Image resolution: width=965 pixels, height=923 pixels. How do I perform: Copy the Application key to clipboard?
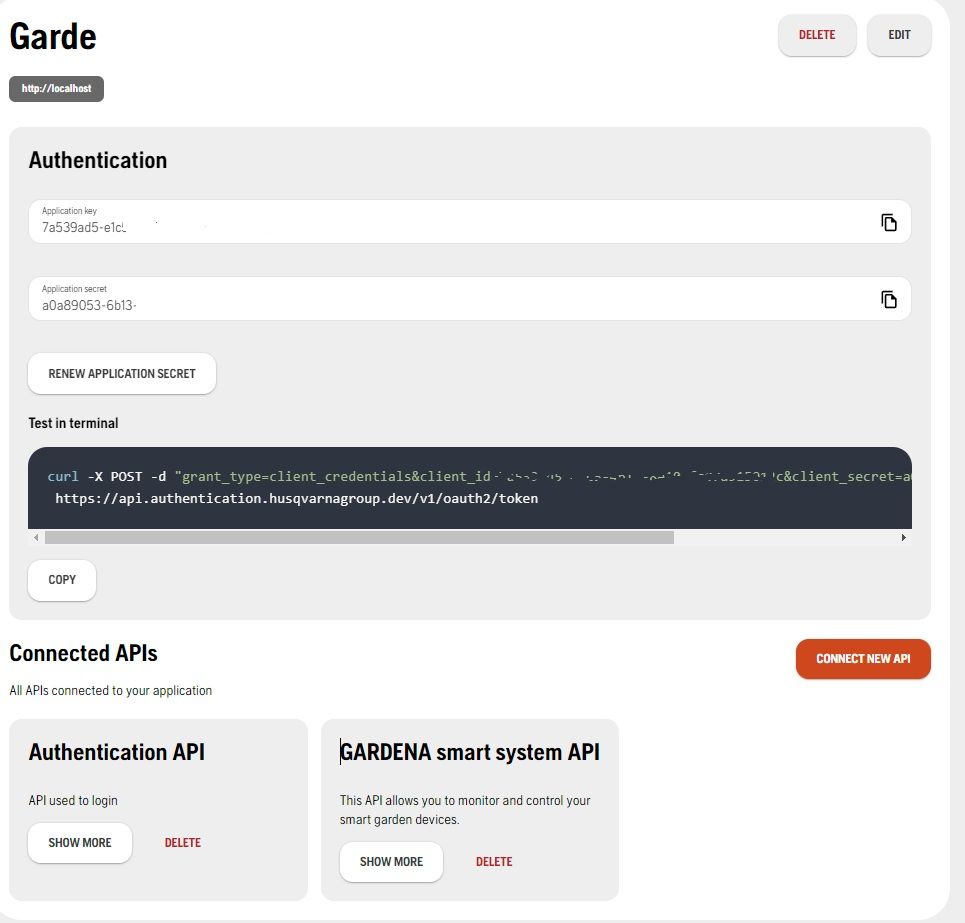click(x=888, y=222)
